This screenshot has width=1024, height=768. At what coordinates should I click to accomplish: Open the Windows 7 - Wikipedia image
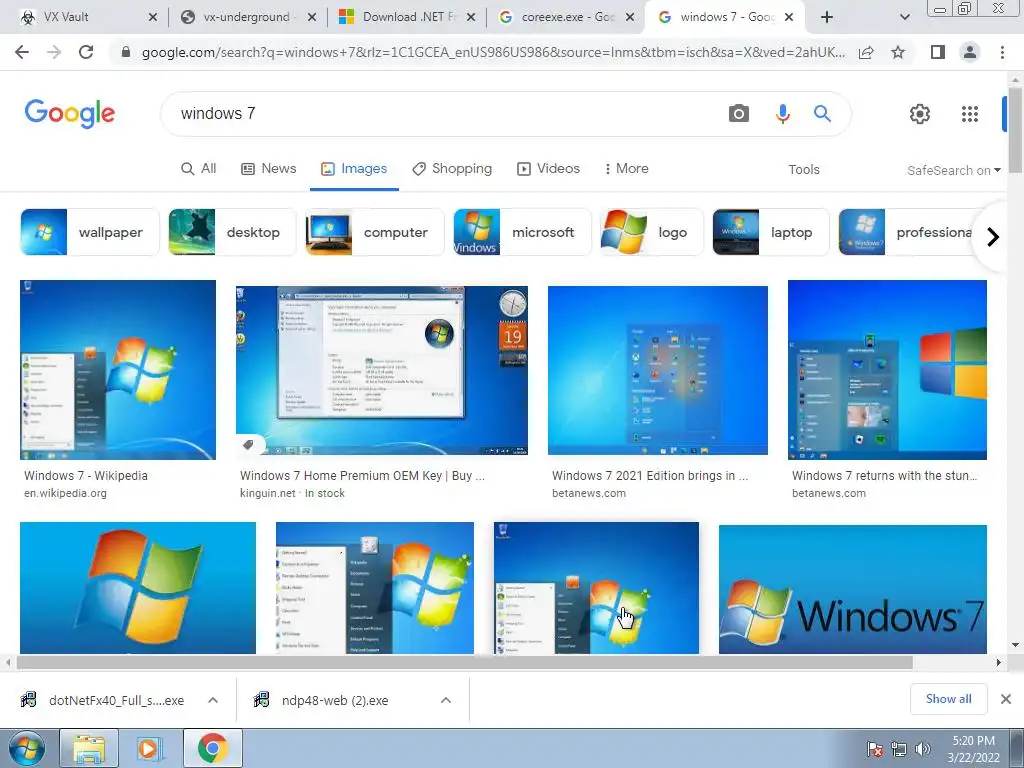pos(118,370)
